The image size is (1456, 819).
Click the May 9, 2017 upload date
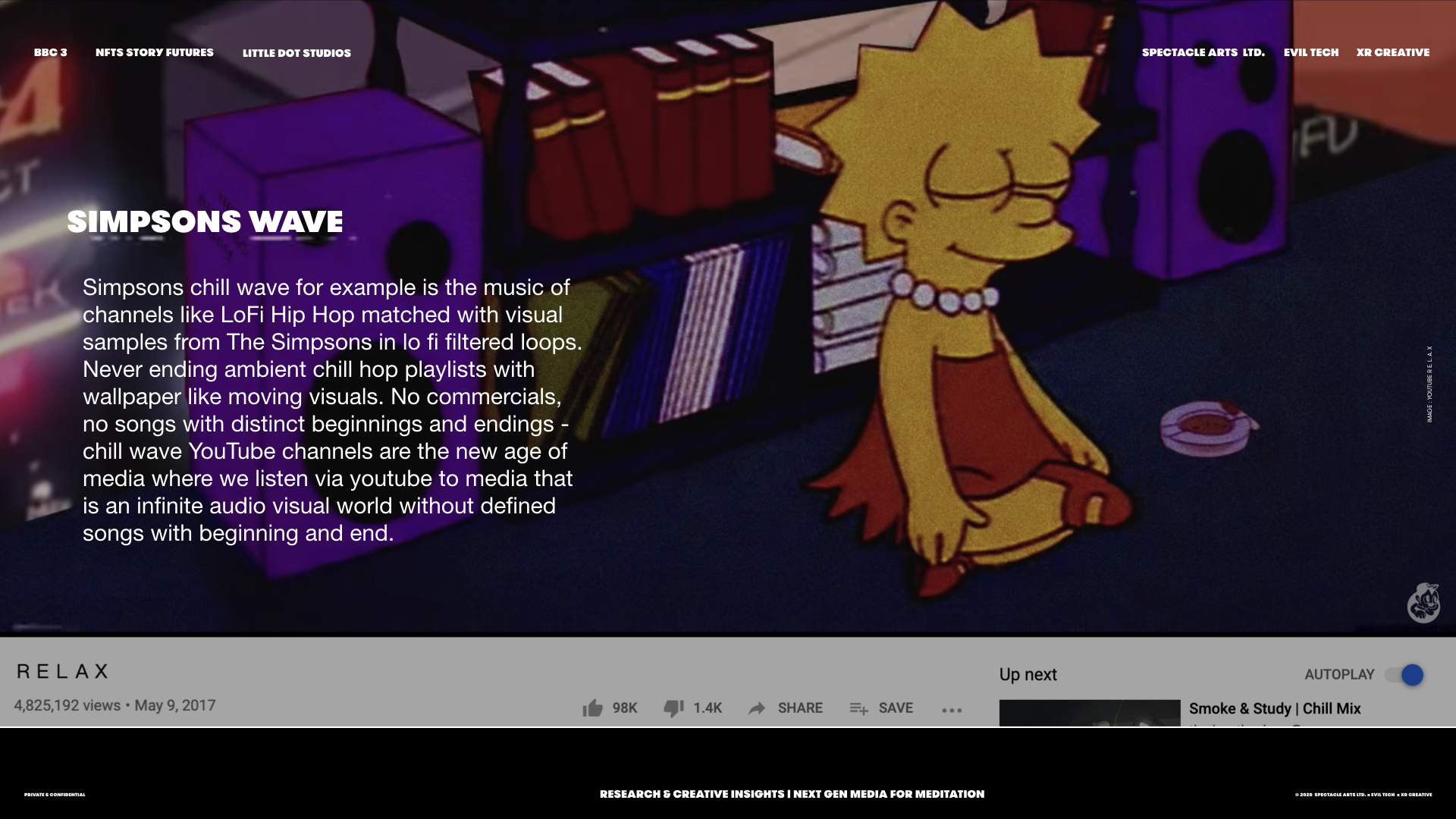pos(175,705)
